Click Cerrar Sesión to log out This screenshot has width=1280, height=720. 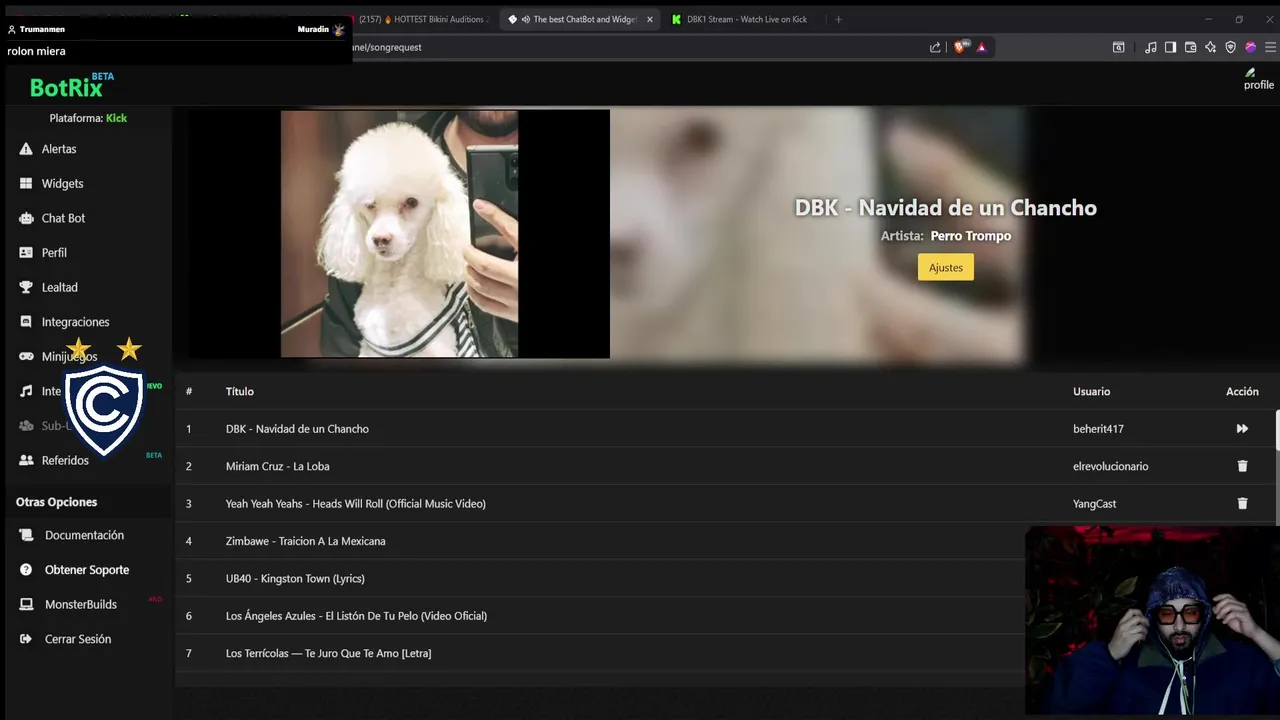pos(78,639)
